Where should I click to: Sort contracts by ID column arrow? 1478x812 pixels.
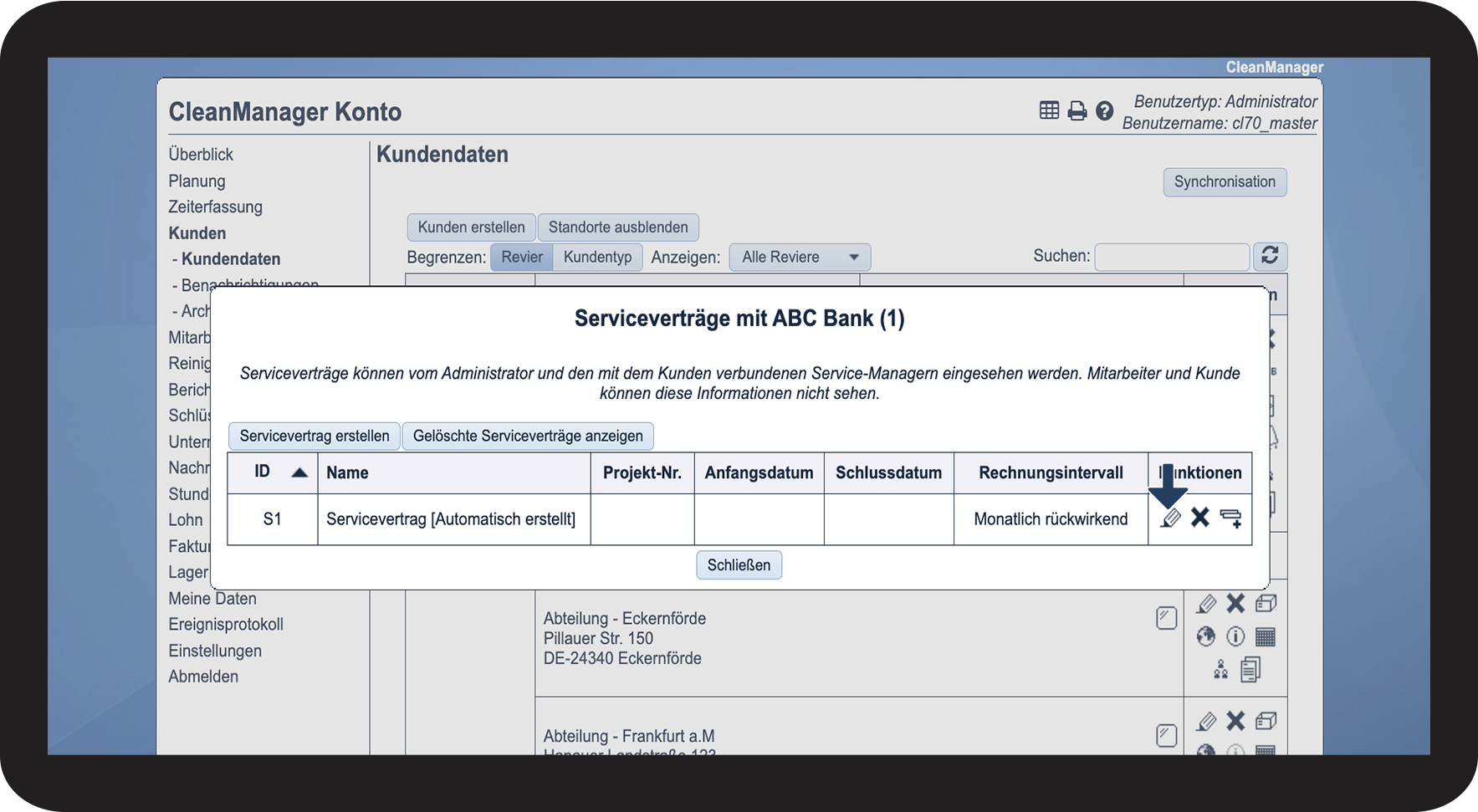click(x=299, y=472)
